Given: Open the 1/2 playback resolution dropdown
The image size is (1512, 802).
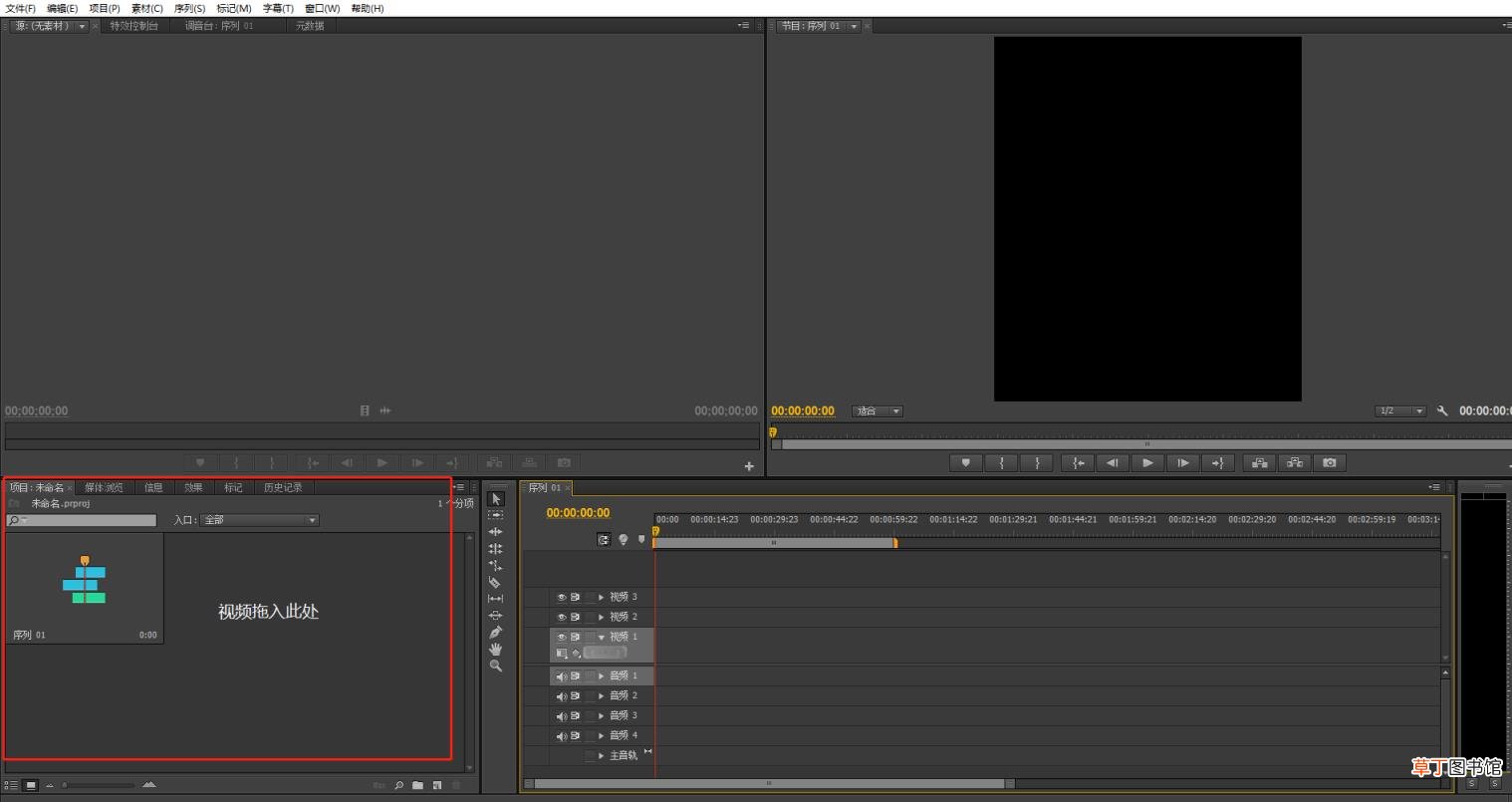Looking at the screenshot, I should coord(1400,410).
